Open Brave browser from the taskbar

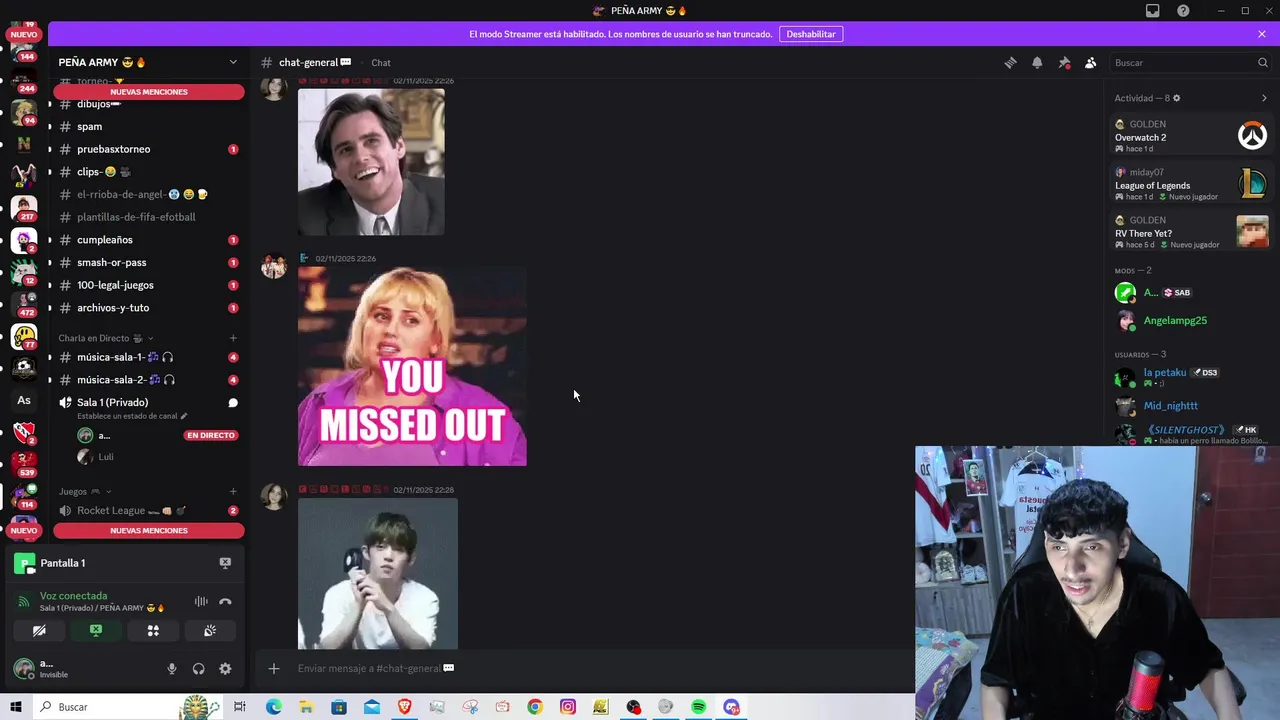click(x=404, y=707)
